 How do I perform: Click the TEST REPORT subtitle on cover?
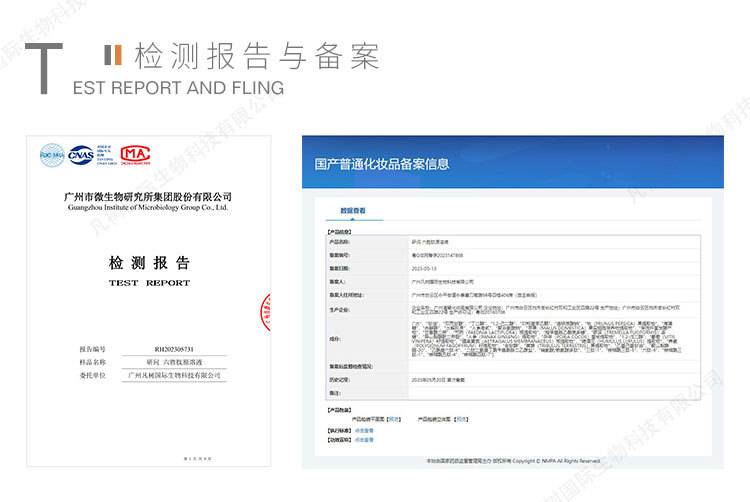coord(149,283)
